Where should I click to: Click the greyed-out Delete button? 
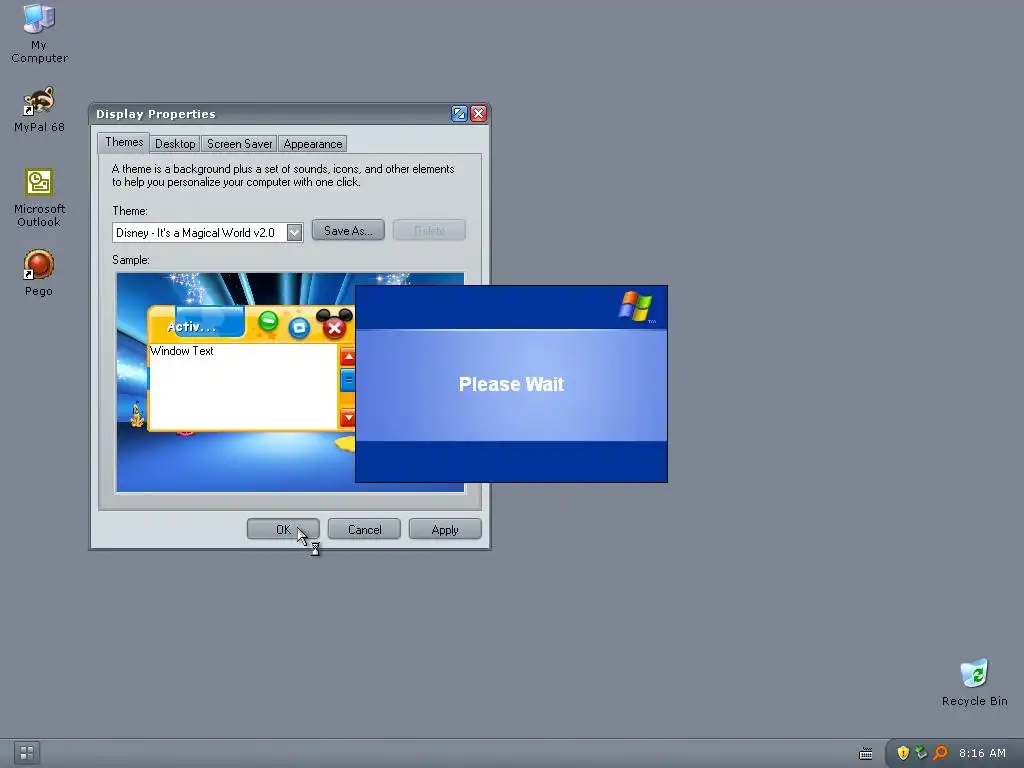(x=429, y=231)
